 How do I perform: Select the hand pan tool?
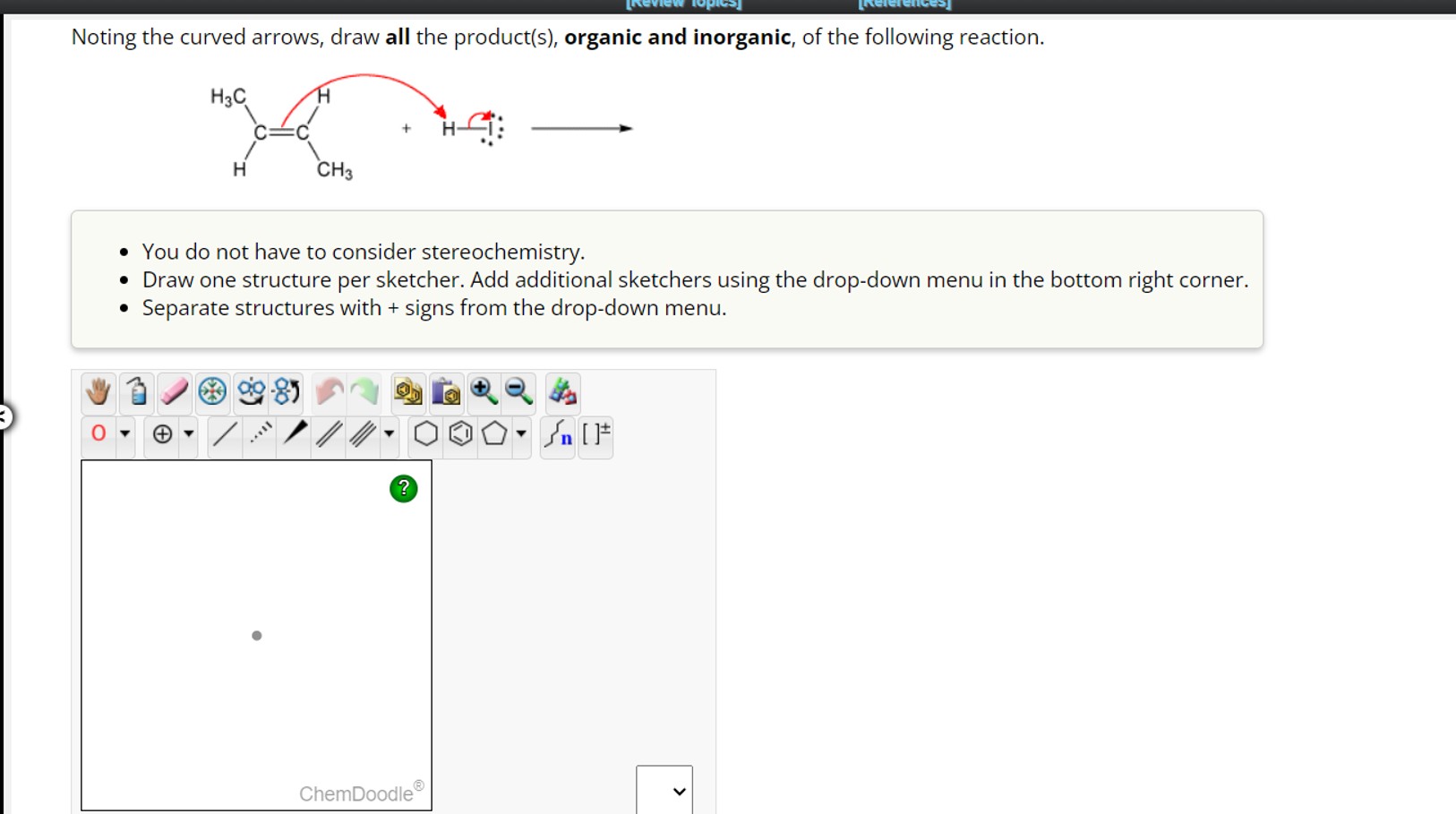pos(98,392)
